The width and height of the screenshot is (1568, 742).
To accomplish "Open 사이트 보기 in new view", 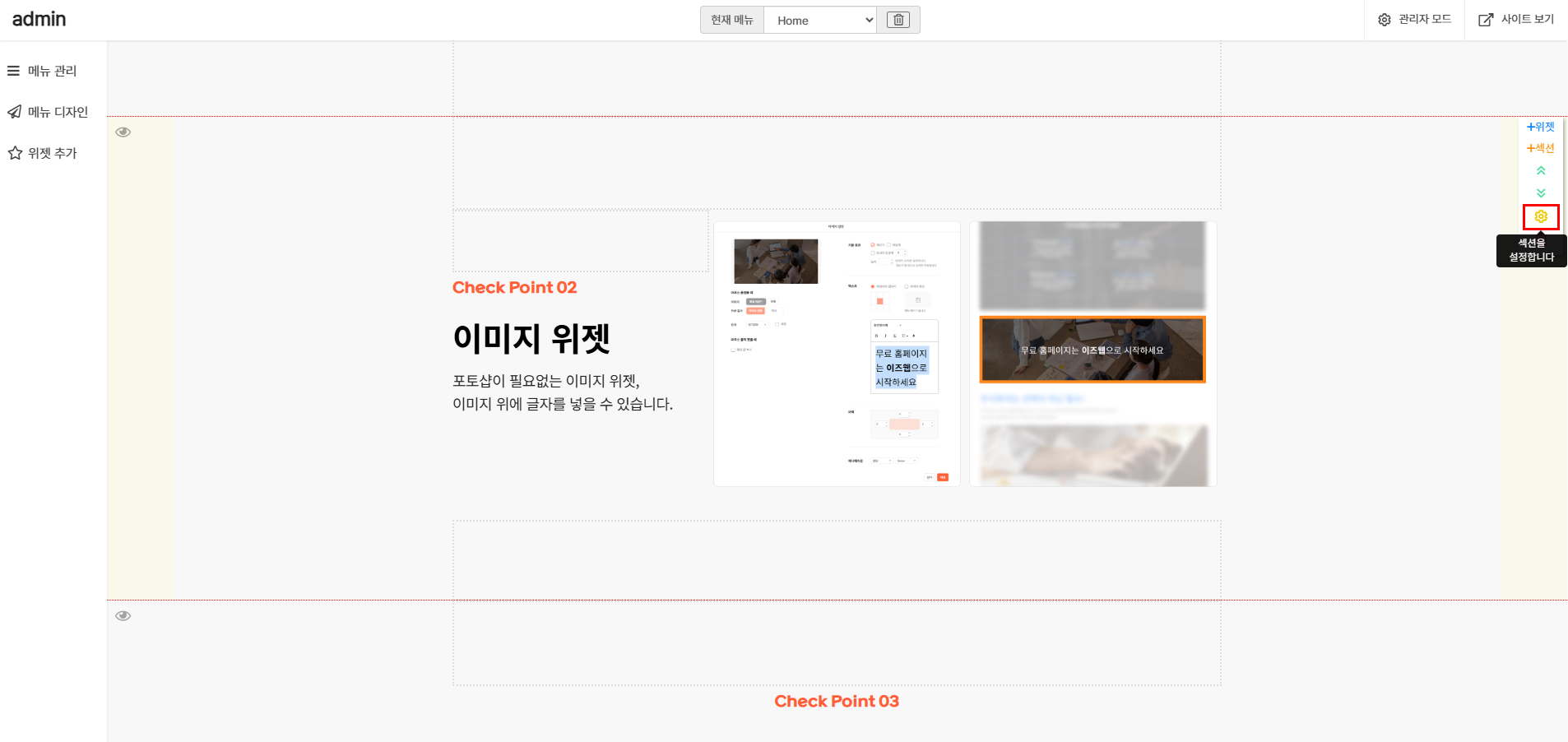I will pos(1516,19).
